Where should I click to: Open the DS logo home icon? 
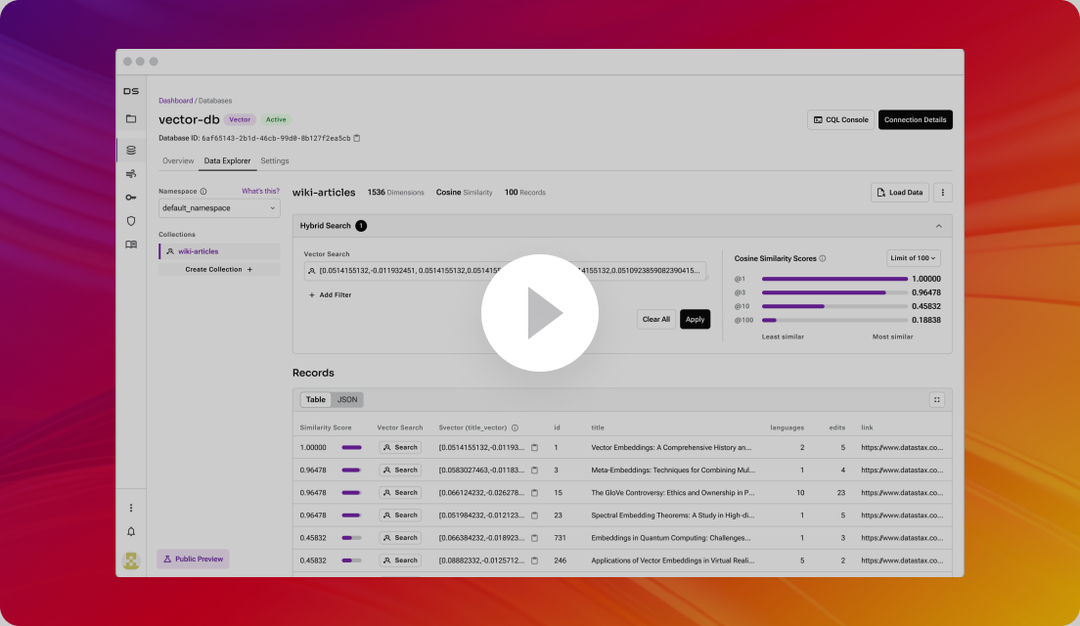tap(131, 91)
